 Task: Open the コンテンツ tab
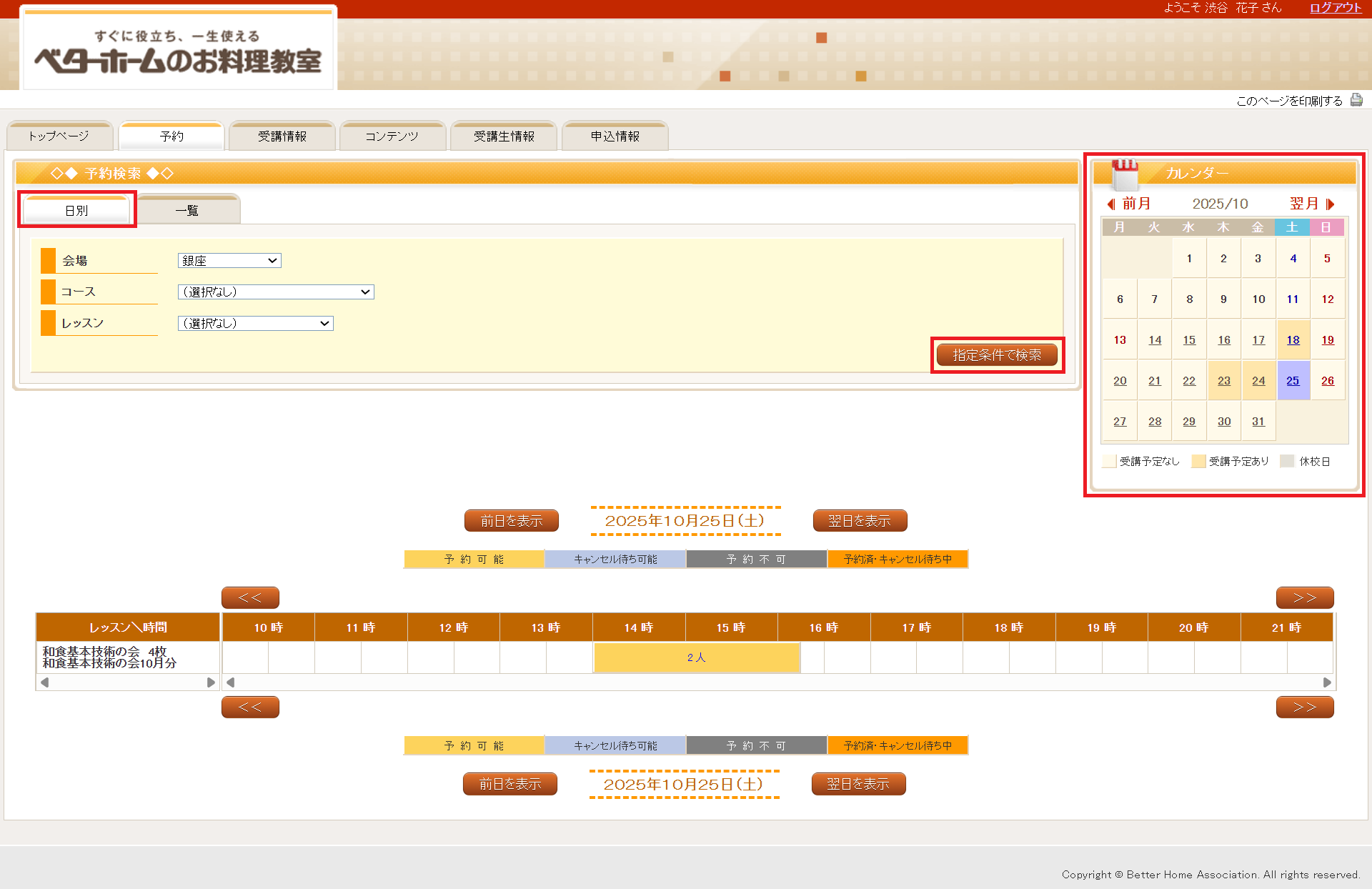coord(392,136)
